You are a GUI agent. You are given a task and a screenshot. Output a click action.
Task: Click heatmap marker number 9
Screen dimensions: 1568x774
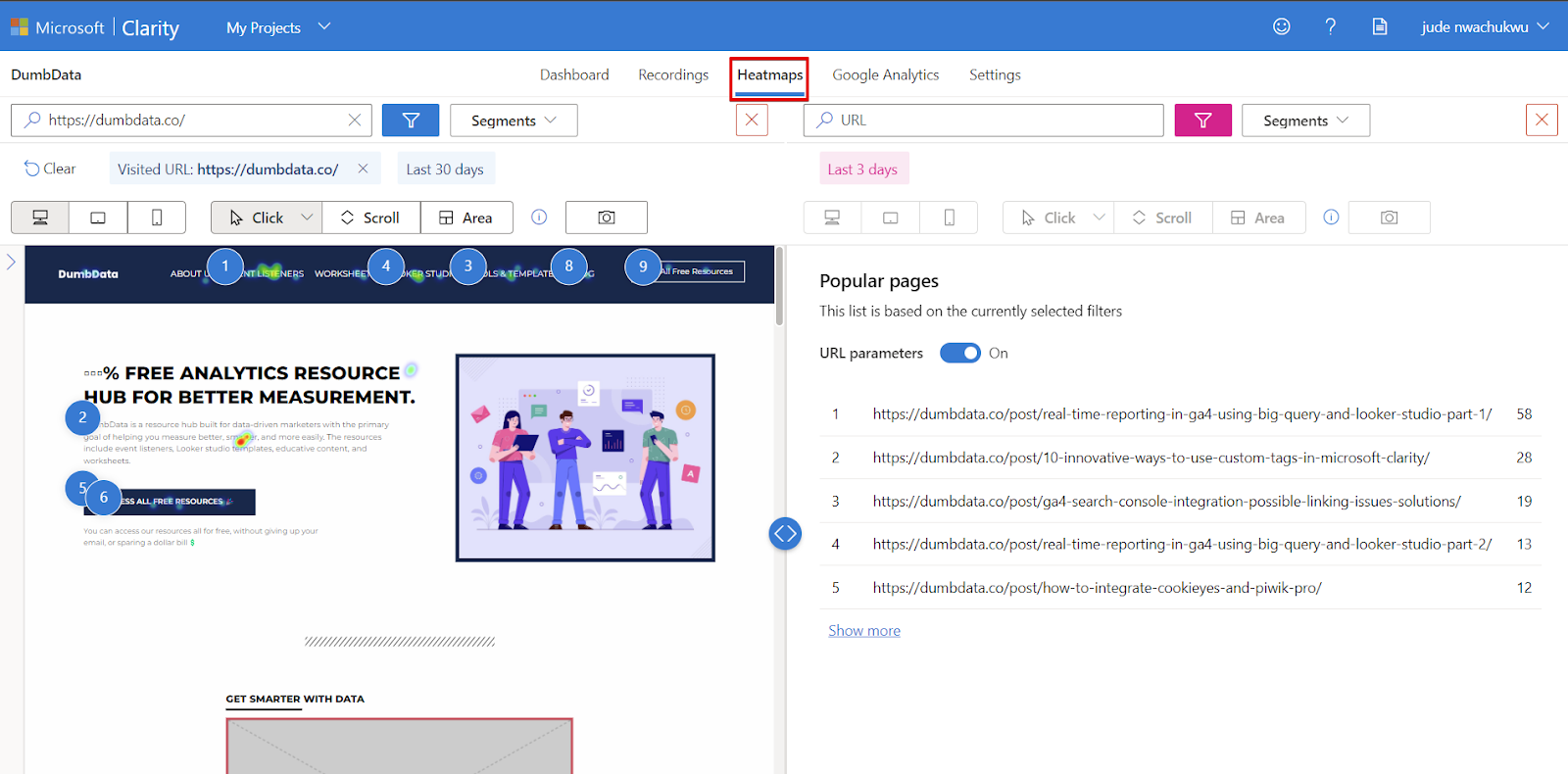coord(643,266)
